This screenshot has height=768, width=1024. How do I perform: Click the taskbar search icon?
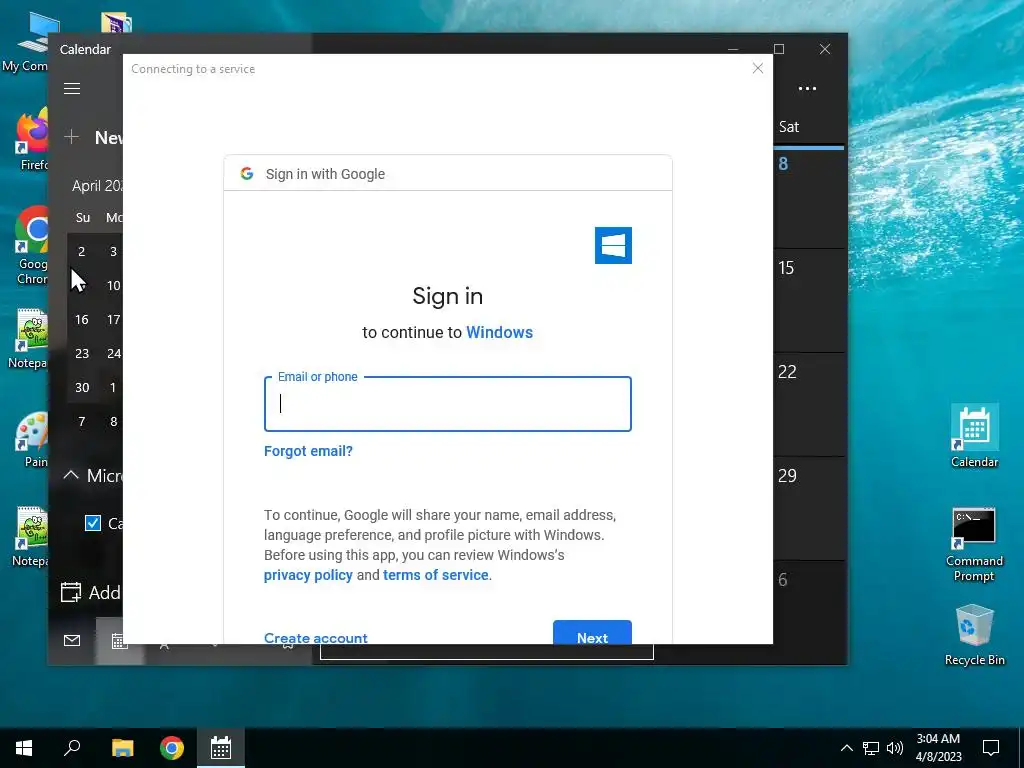click(72, 748)
